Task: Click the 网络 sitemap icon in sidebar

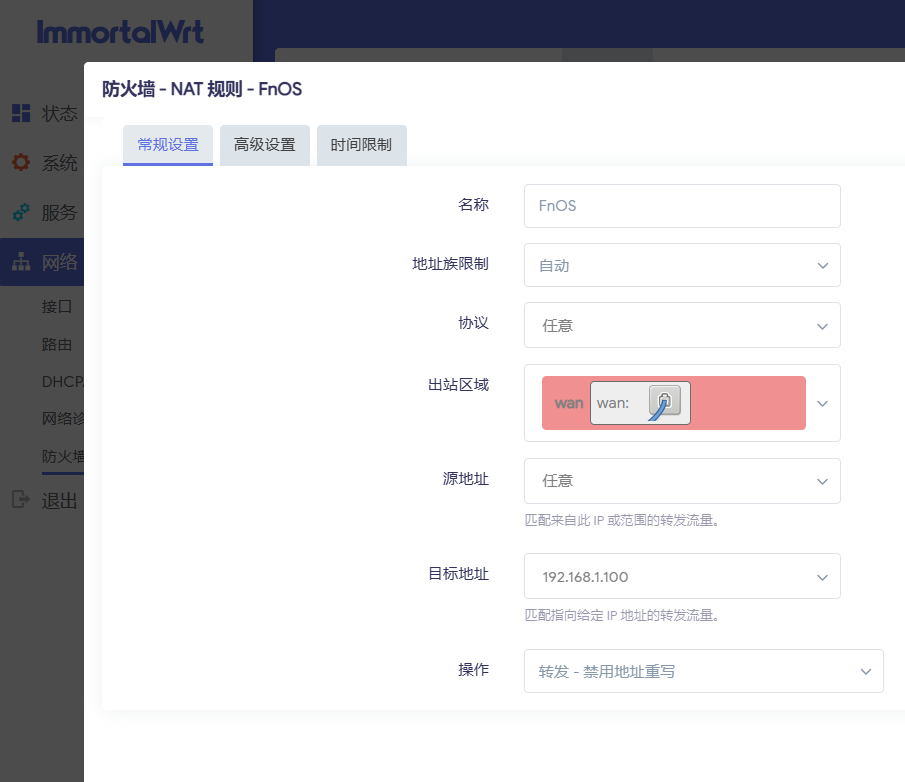Action: pyautogui.click(x=21, y=262)
